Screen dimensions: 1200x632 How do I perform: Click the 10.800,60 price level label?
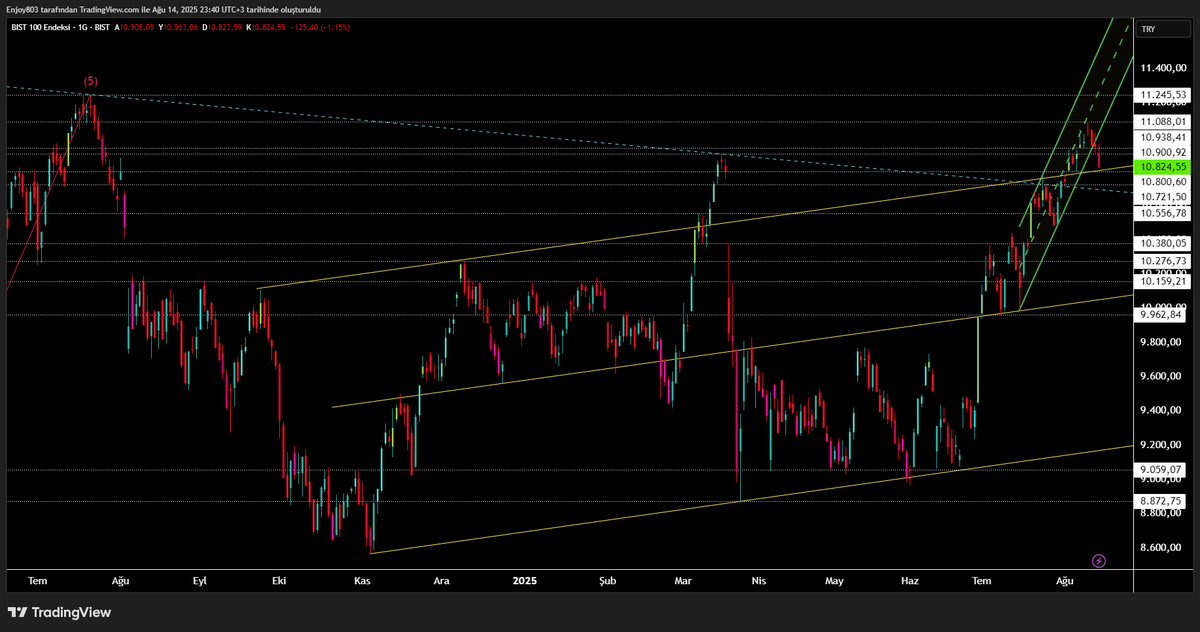[x=1160, y=182]
